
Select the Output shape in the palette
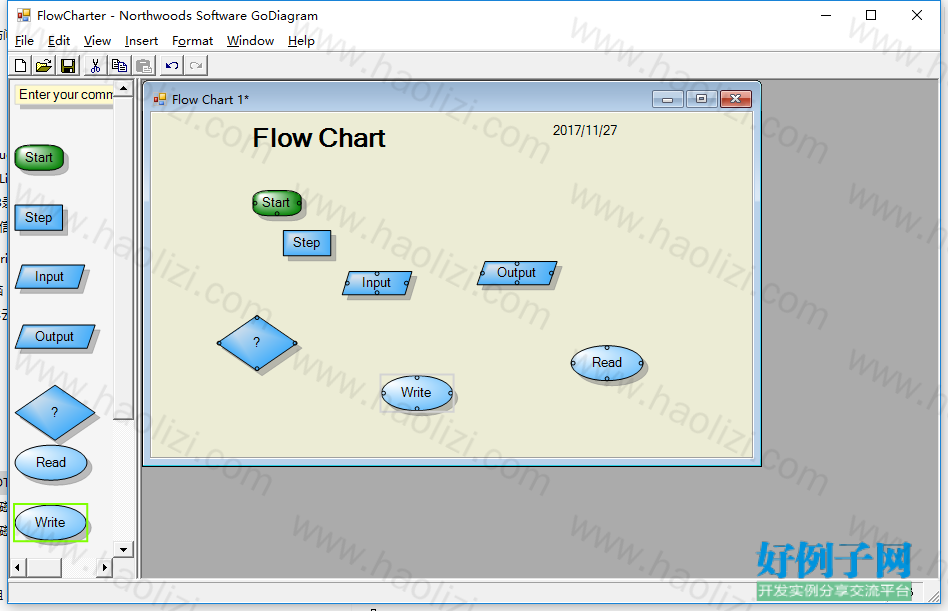click(x=54, y=337)
